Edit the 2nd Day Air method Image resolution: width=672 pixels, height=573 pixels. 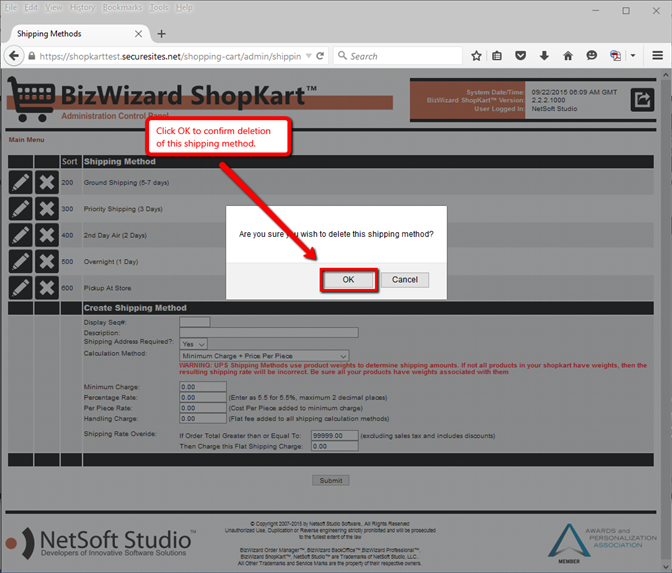(21, 235)
